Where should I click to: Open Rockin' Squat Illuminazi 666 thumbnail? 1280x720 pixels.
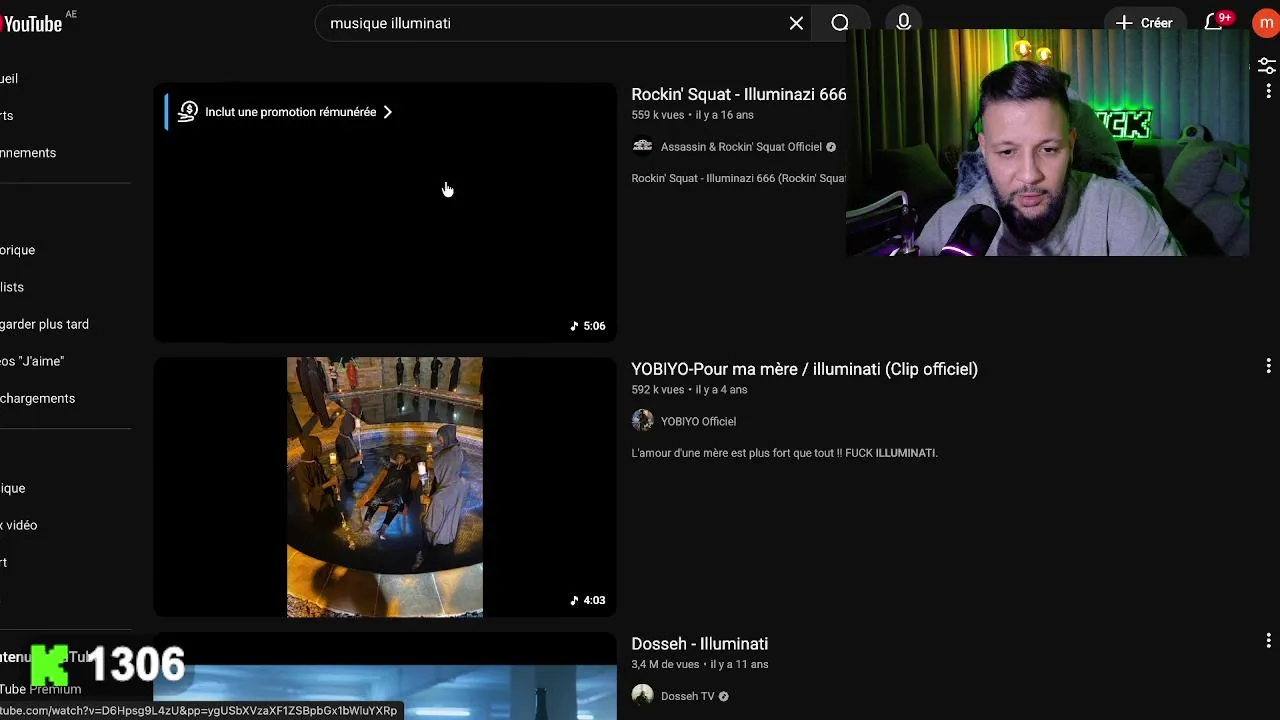(x=385, y=212)
